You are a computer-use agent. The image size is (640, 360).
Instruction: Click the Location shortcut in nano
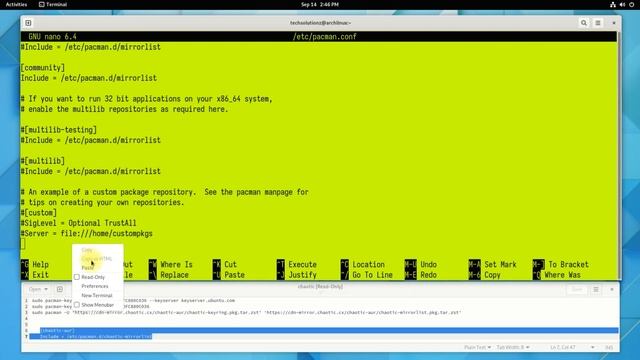point(363,264)
